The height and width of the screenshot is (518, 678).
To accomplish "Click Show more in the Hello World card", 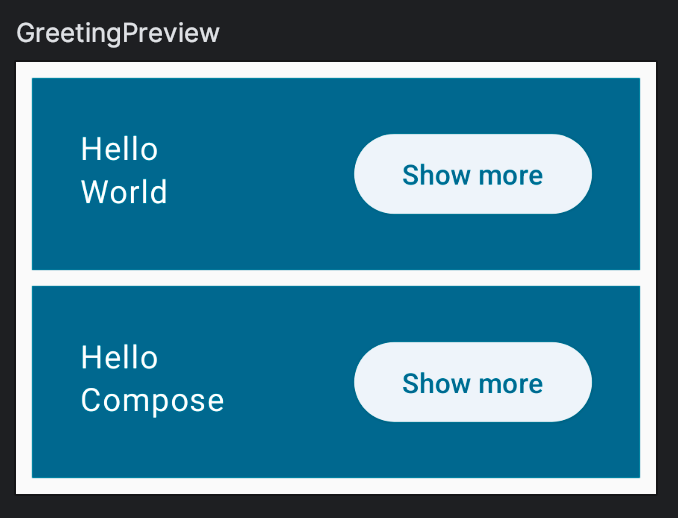I will (472, 175).
